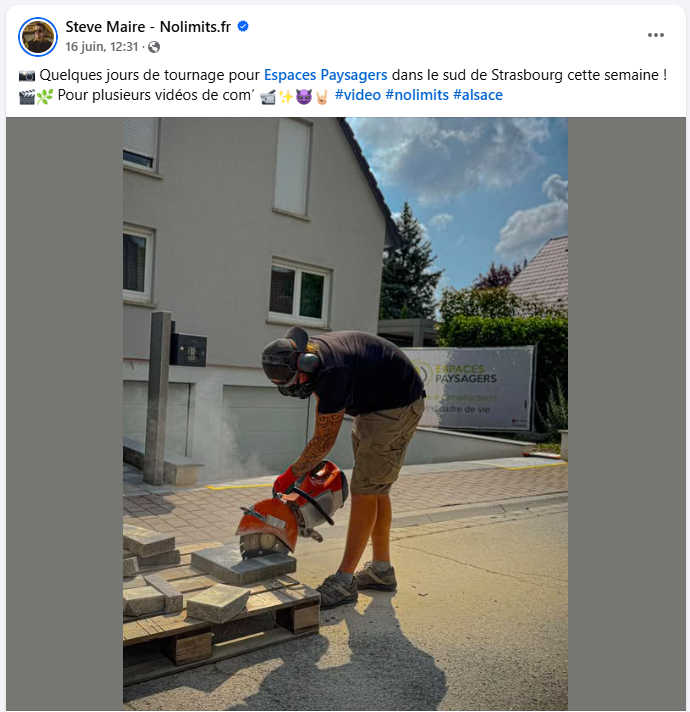Click the globe public audience icon

pos(154,47)
